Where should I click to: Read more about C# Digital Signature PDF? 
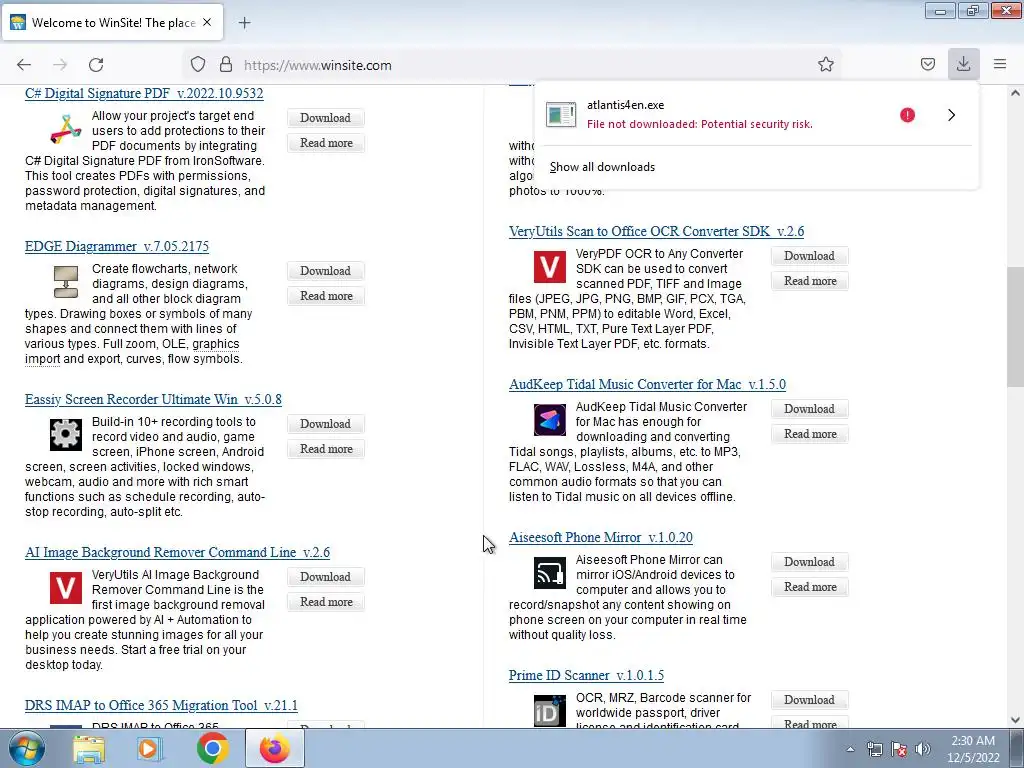coord(326,143)
